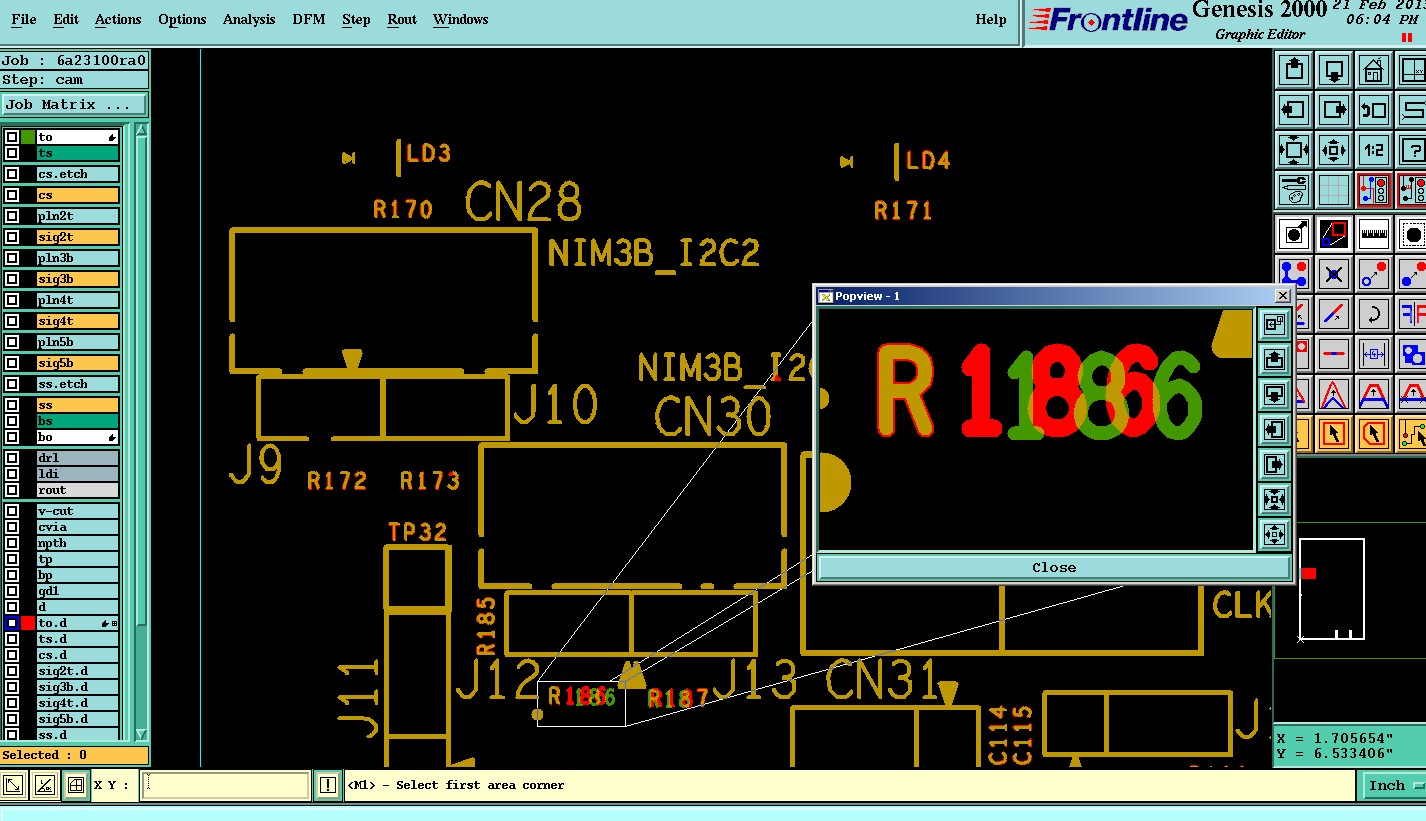Select the rout layer row

point(78,490)
